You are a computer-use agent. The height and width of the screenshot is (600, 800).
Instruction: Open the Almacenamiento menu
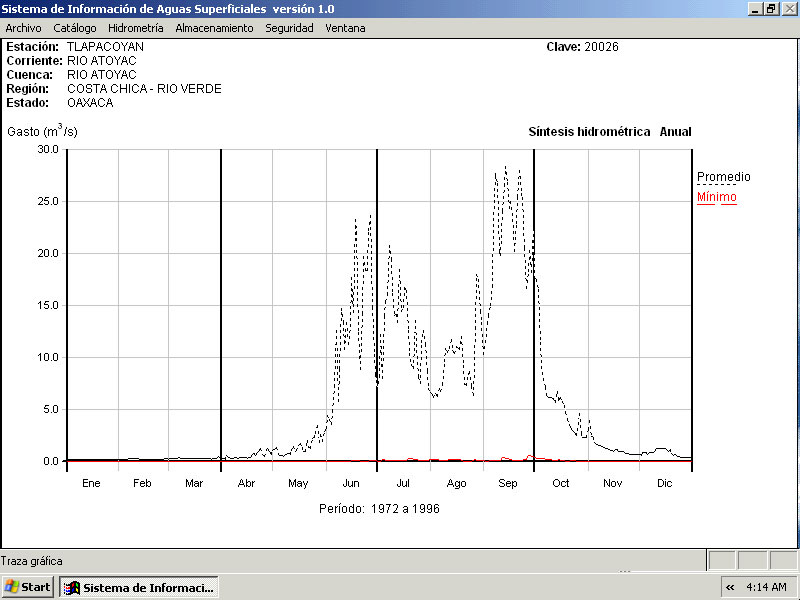click(214, 28)
